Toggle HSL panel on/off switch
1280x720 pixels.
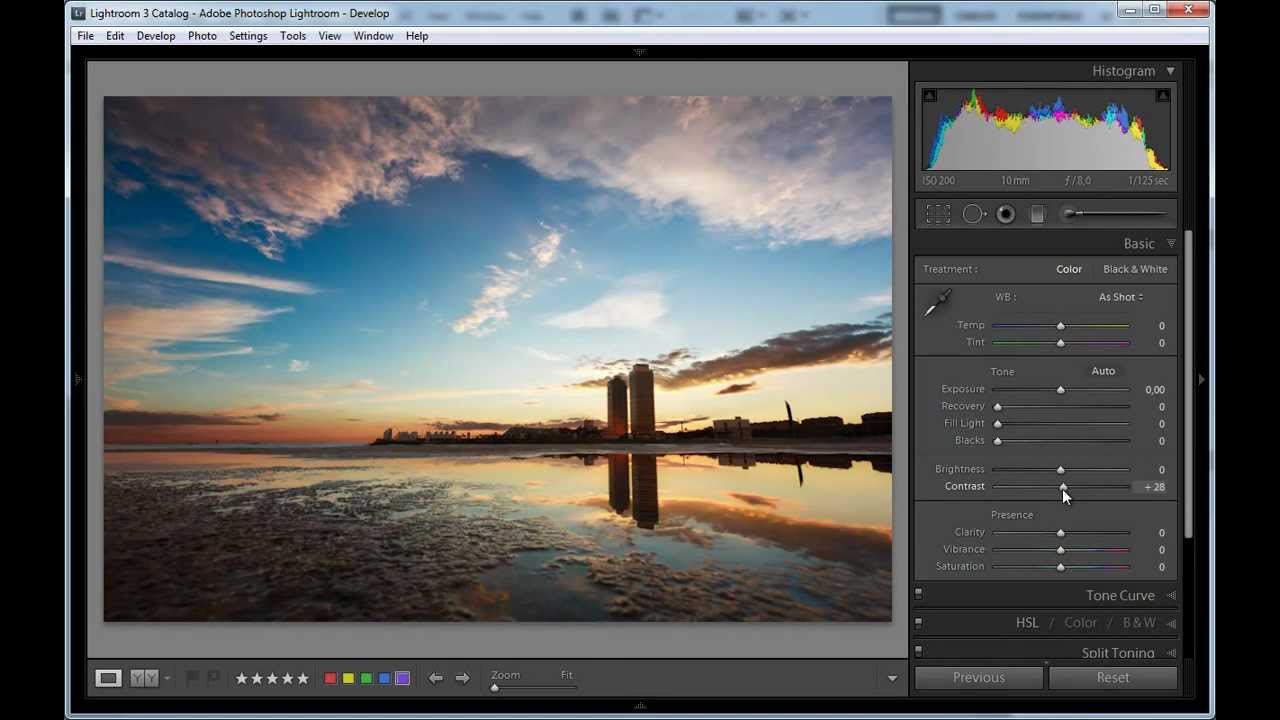[x=918, y=622]
